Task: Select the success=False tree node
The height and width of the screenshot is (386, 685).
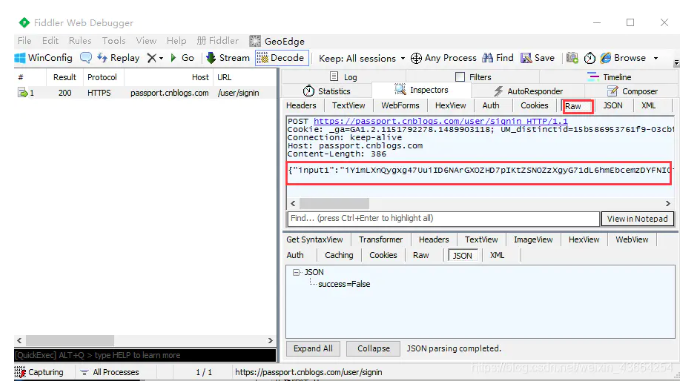Action: coord(344,284)
